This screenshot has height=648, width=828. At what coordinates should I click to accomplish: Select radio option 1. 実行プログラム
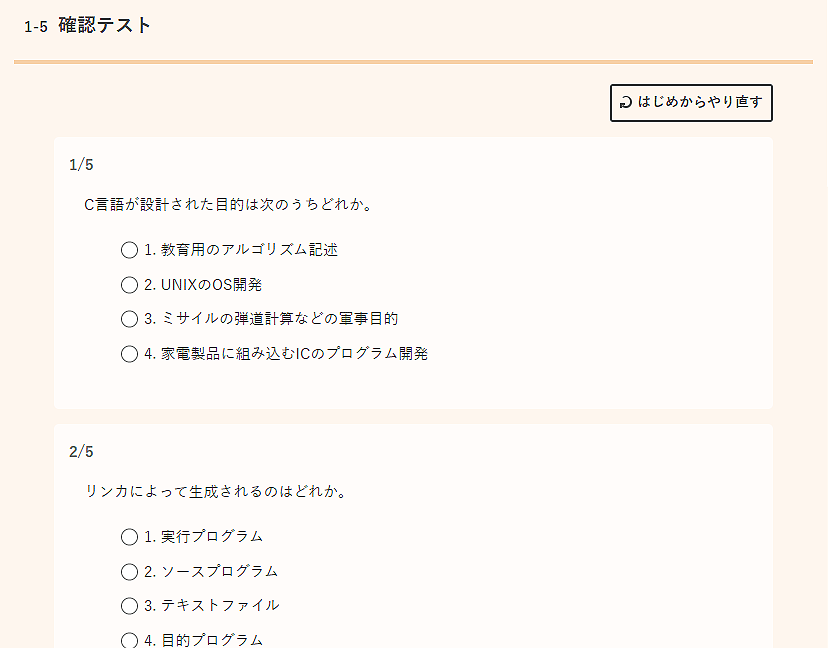pos(129,537)
